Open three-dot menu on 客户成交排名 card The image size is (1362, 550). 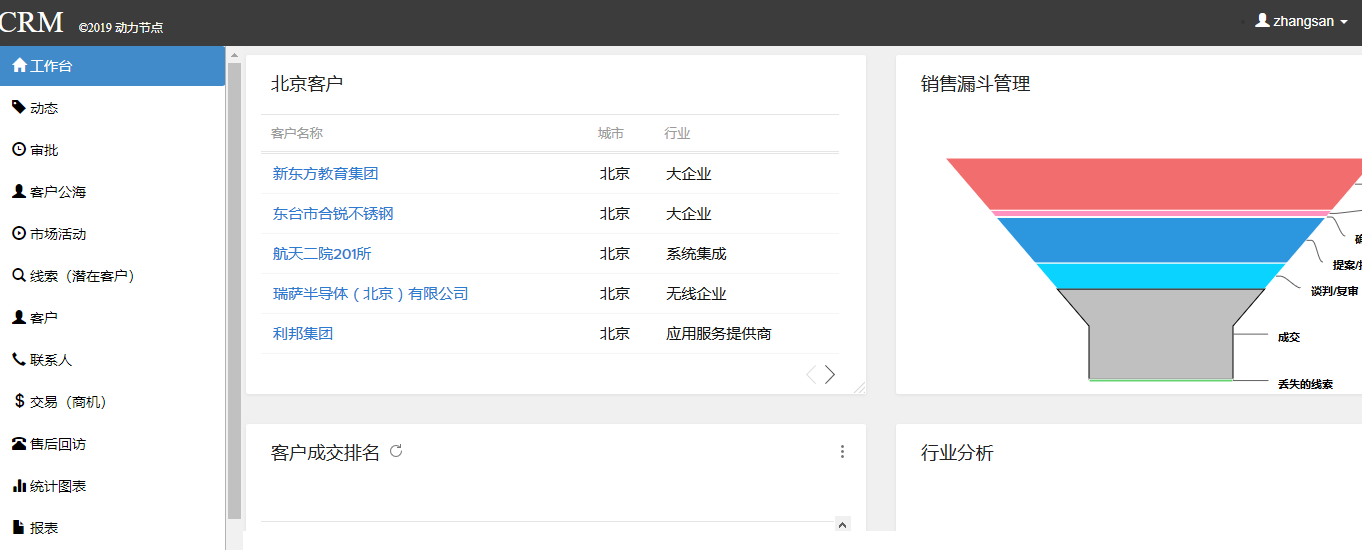[x=842, y=452]
